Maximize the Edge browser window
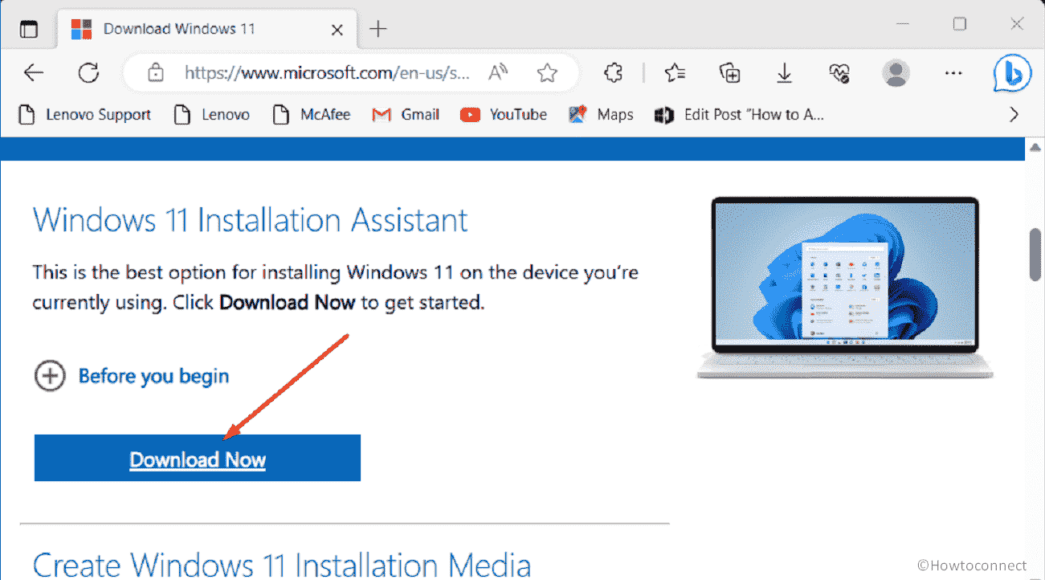The width and height of the screenshot is (1045, 580). (x=959, y=25)
